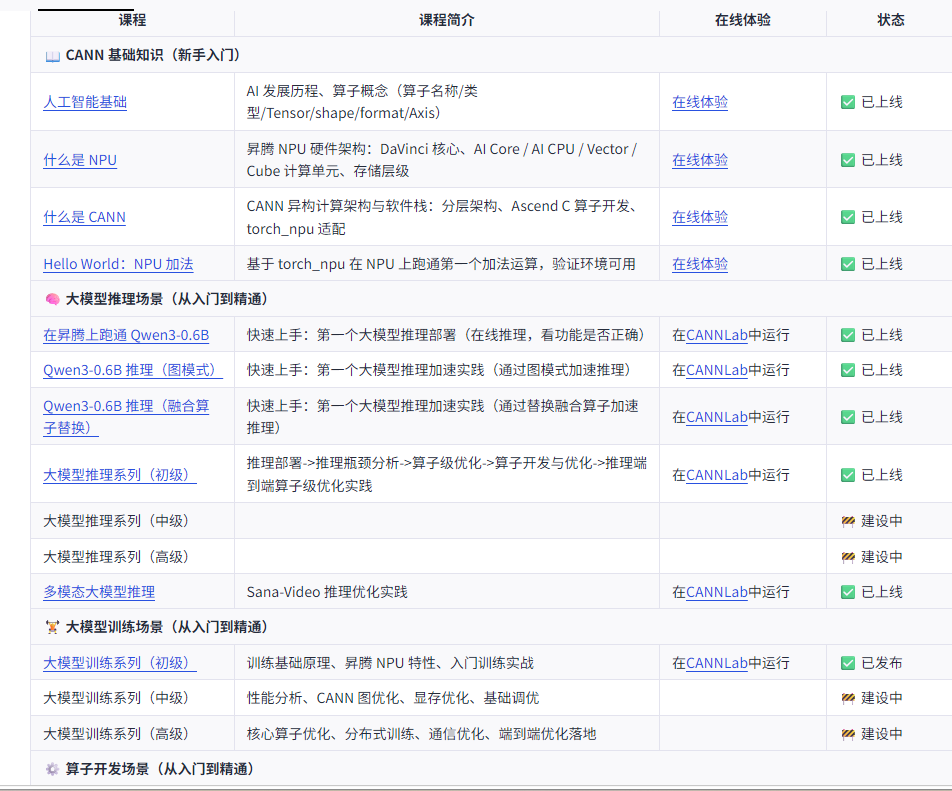Click construction icon in 大模型训练系列（高级）row
The width and height of the screenshot is (952, 791).
(x=848, y=734)
